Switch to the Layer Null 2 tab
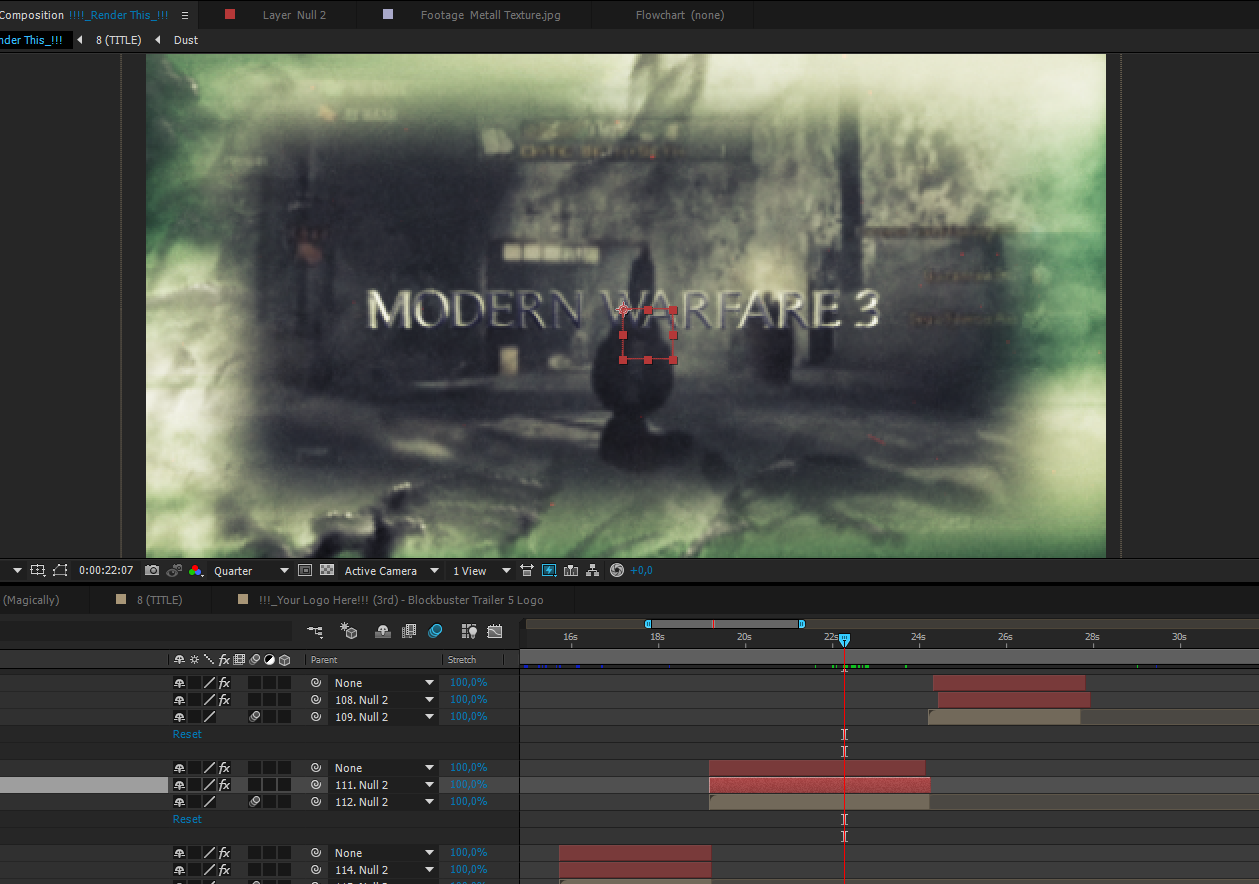 click(x=294, y=15)
